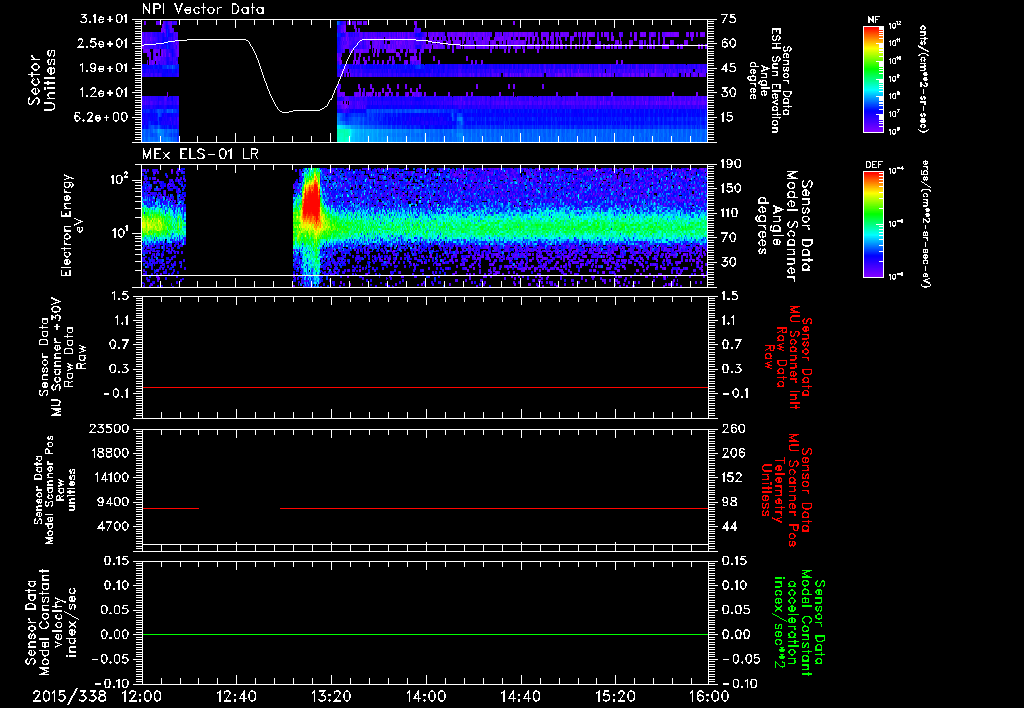This screenshot has width=1024, height=708.
Task: Click the 44 telemetry position tick
Action: pos(729,526)
